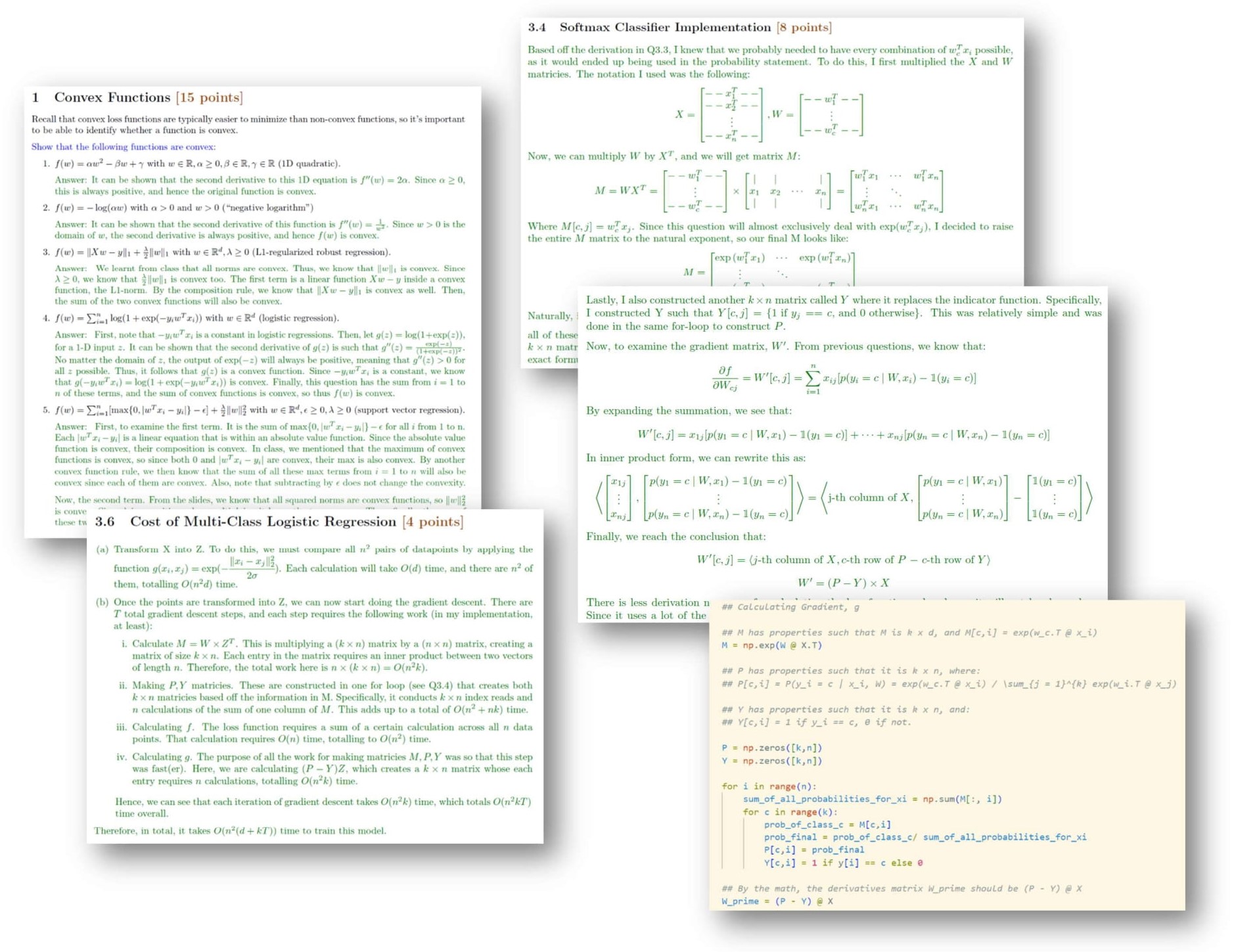Click the 'M = WX^T' matrix equation
The width and height of the screenshot is (1234, 952).
pyautogui.click(x=768, y=191)
